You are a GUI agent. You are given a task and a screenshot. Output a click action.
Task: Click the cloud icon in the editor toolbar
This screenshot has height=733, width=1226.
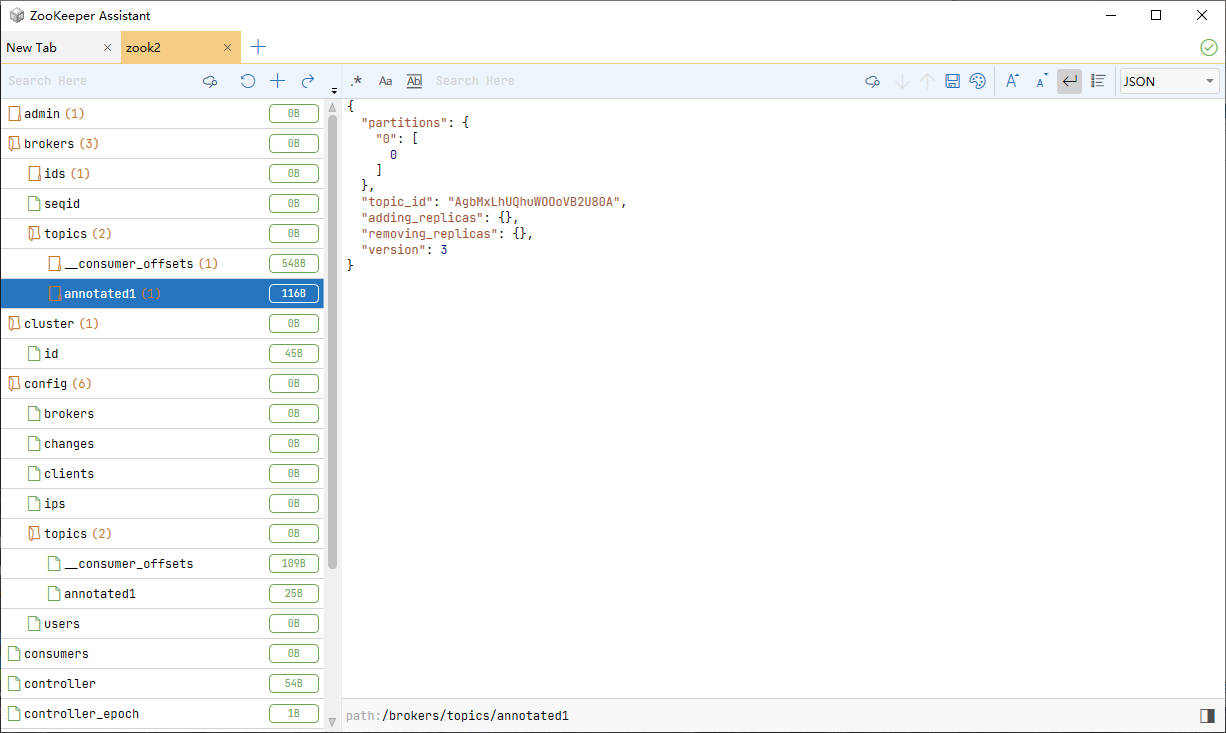point(873,81)
